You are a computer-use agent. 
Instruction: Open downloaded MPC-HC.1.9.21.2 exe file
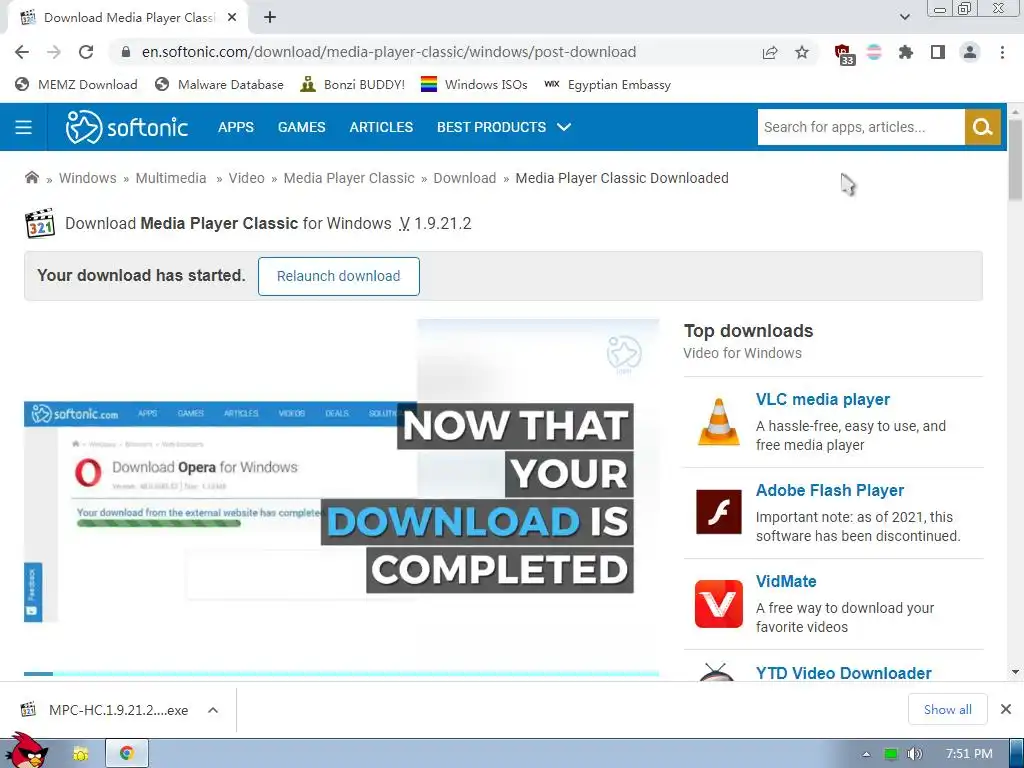coord(105,710)
